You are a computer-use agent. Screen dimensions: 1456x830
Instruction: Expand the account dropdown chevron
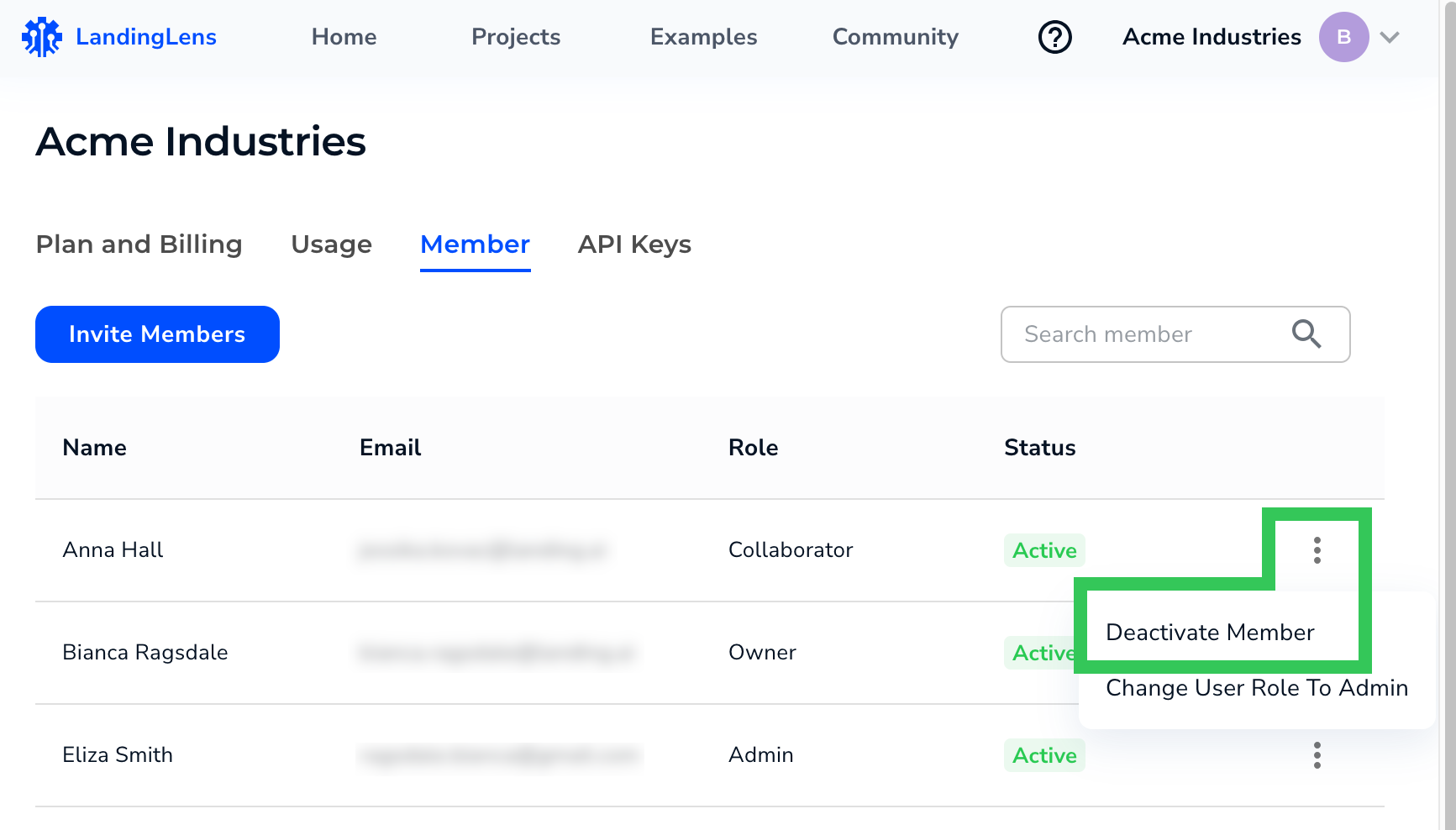[1390, 37]
